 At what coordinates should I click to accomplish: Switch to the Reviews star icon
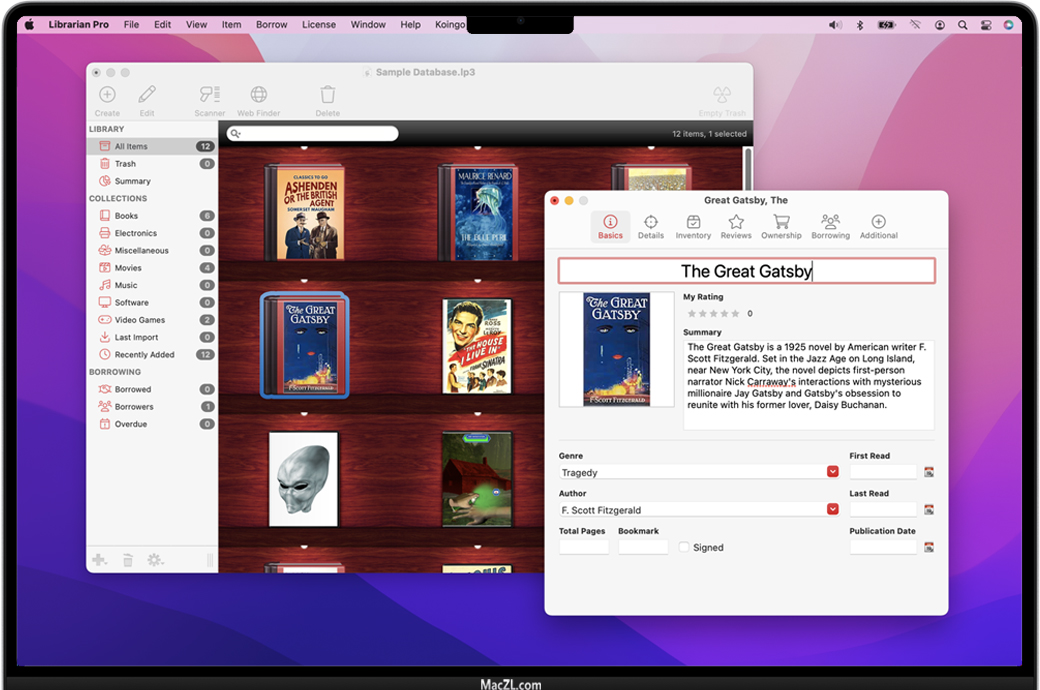pyautogui.click(x=736, y=222)
